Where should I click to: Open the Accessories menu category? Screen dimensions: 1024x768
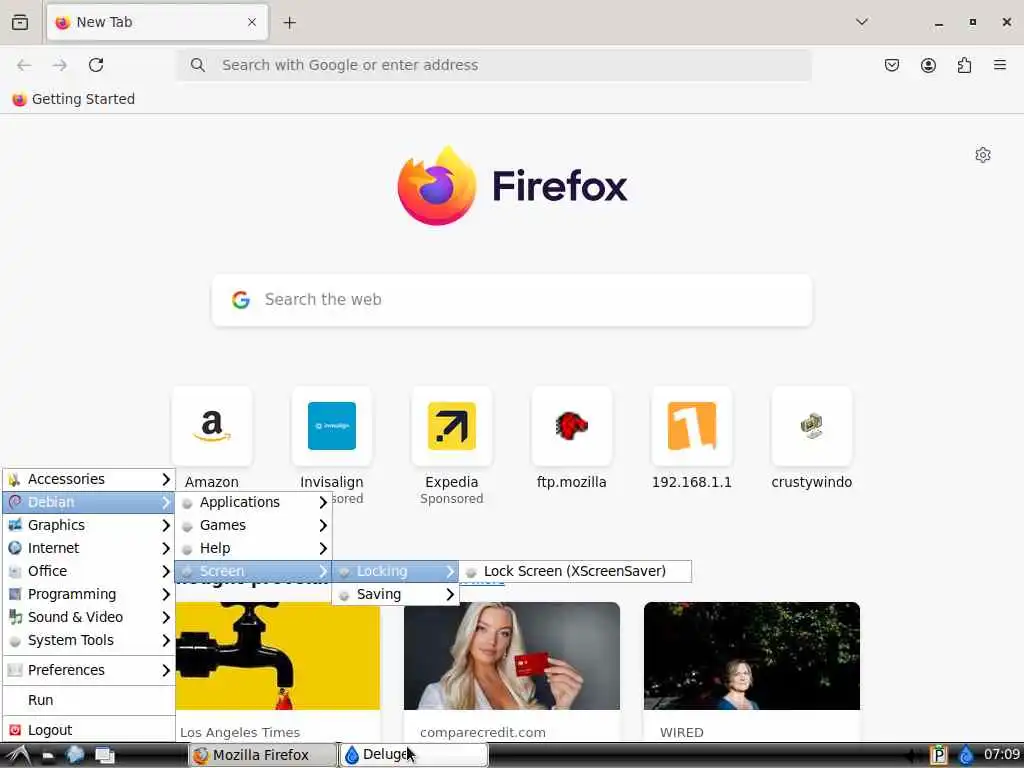tap(89, 479)
